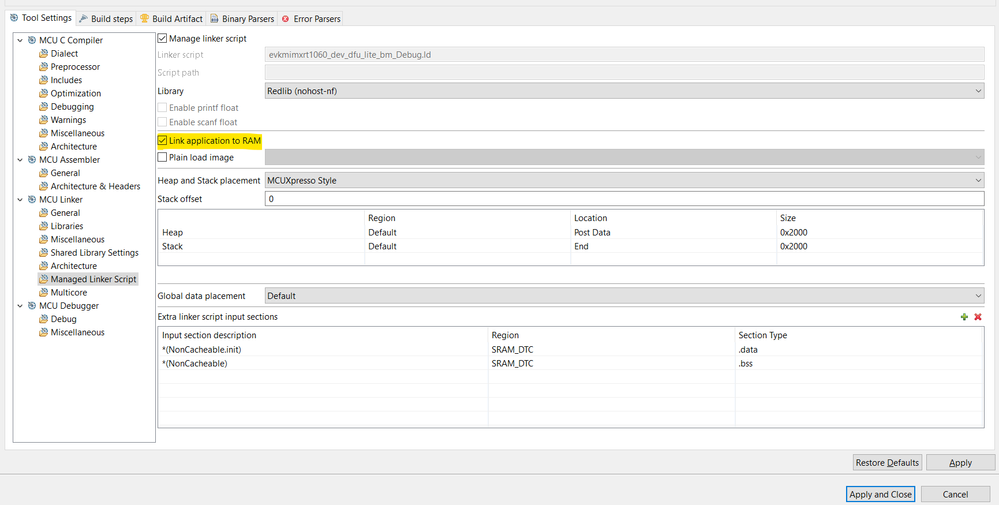Toggle Enable scanf float checkbox
The width and height of the screenshot is (999, 505).
(x=162, y=122)
